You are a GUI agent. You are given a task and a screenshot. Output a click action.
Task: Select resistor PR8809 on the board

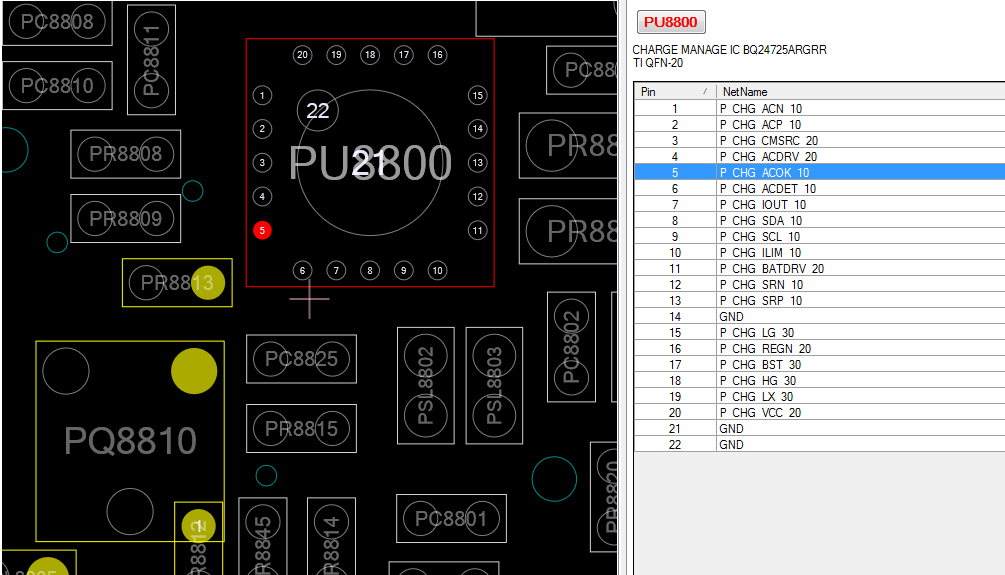click(126, 219)
